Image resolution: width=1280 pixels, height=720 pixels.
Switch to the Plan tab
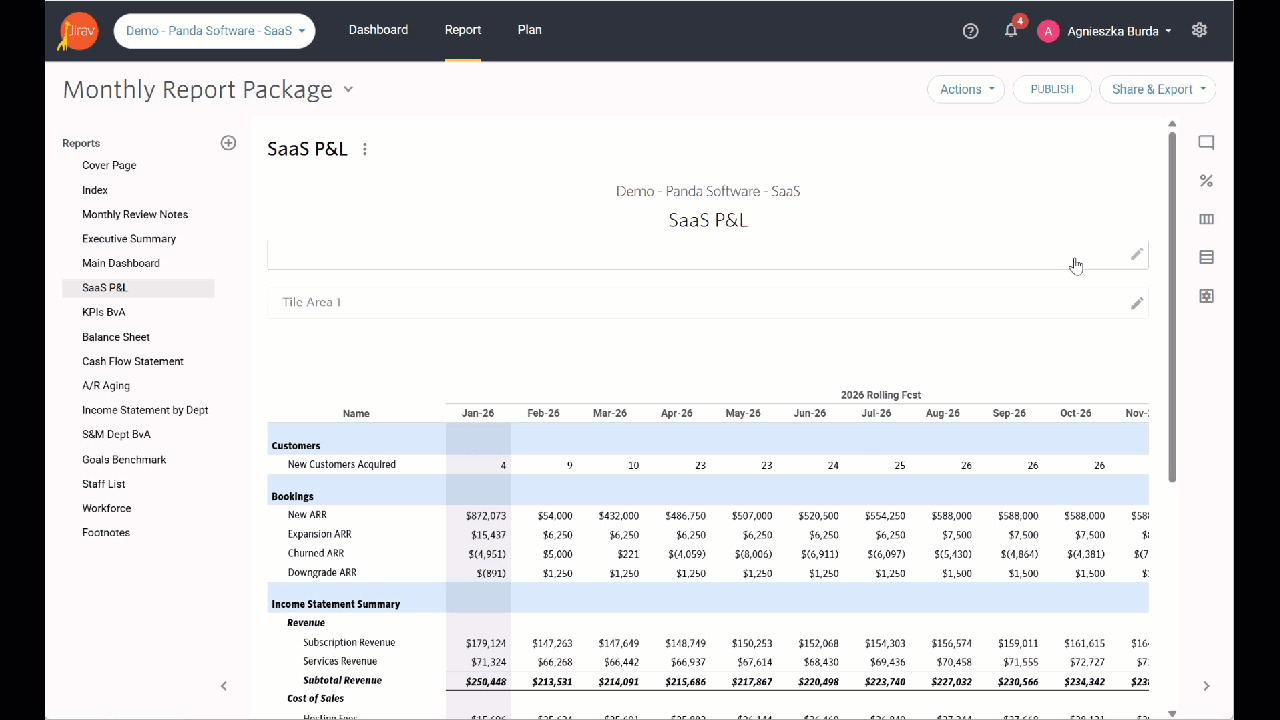(x=530, y=30)
